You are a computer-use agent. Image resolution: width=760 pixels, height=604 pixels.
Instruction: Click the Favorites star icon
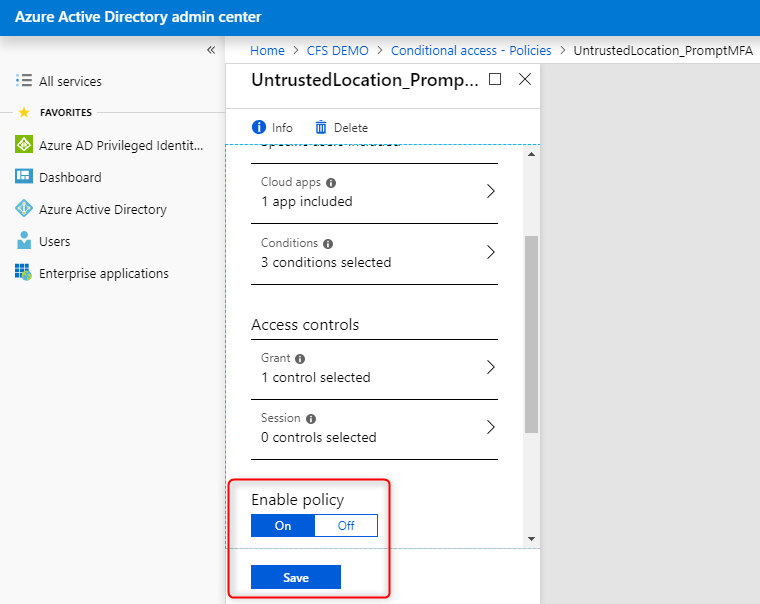tap(24, 112)
